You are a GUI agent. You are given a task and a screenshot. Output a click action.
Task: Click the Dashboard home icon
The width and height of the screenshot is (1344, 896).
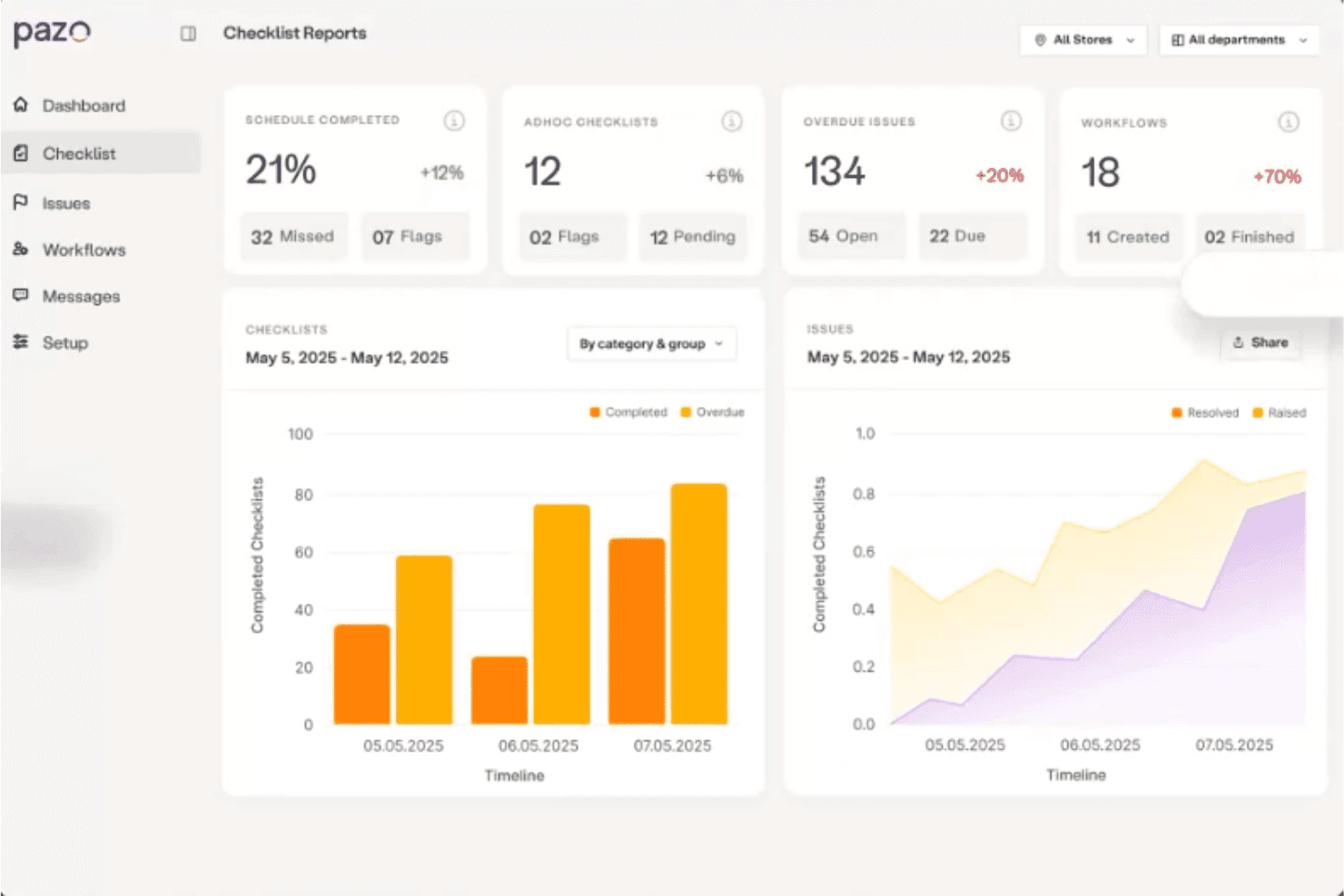[21, 104]
